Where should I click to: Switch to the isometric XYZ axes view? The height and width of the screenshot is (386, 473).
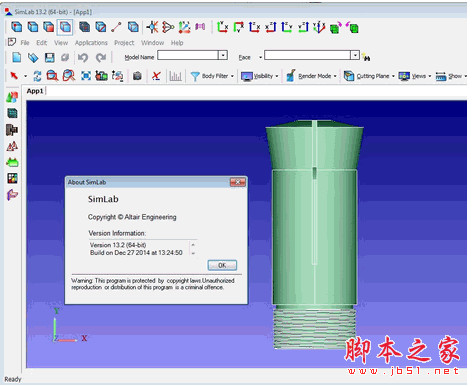[x=319, y=27]
